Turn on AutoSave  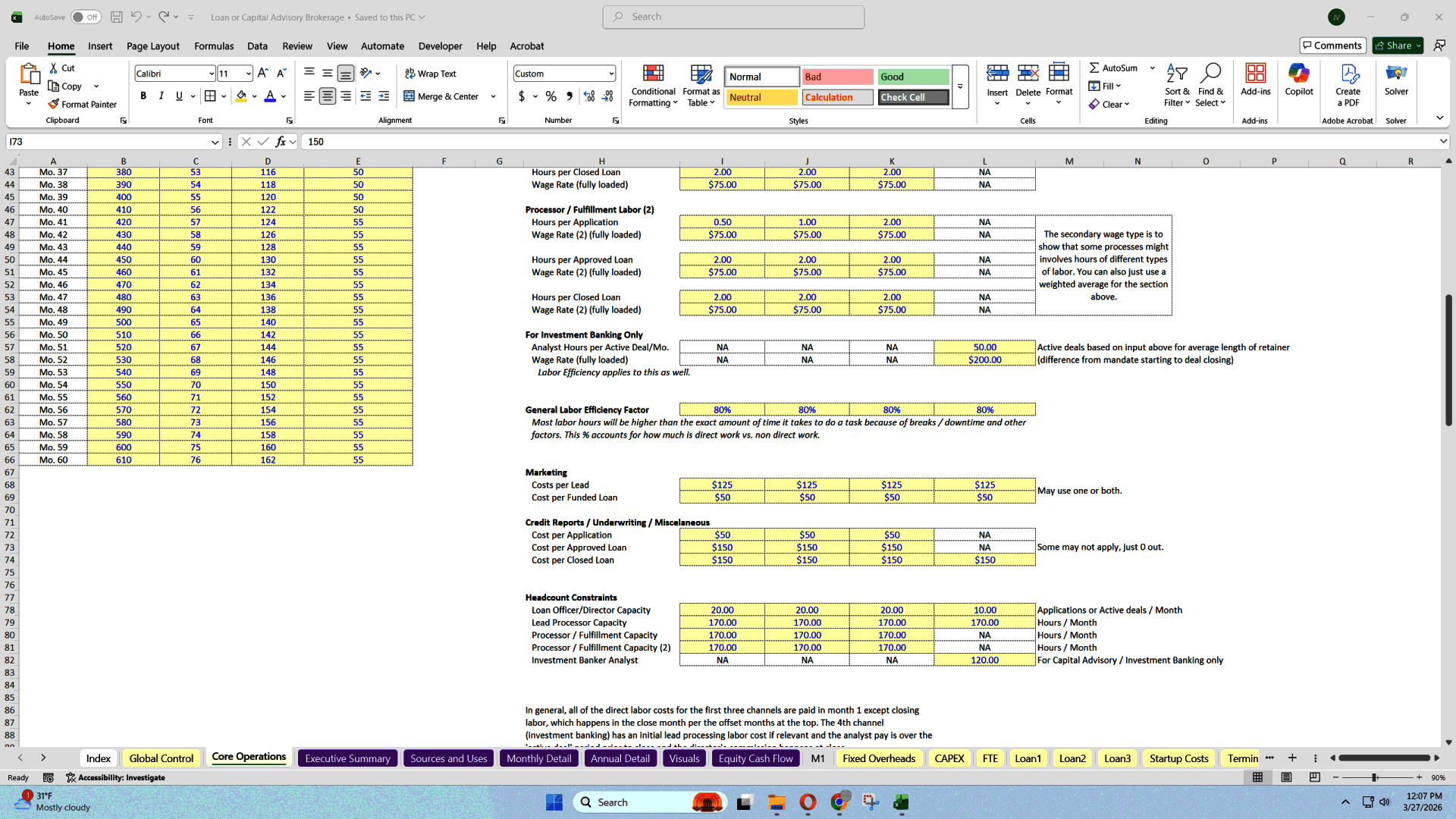click(86, 16)
